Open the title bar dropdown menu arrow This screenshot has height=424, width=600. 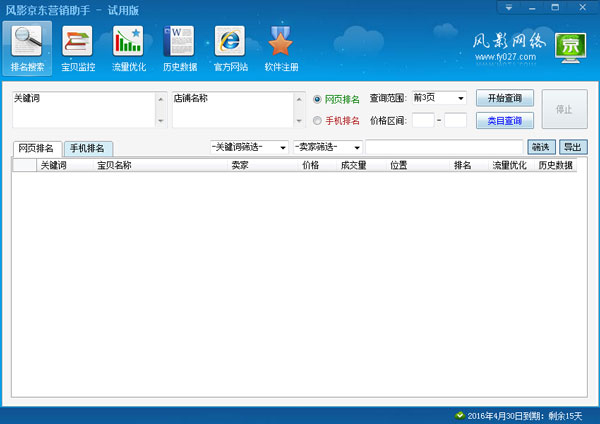pos(509,7)
